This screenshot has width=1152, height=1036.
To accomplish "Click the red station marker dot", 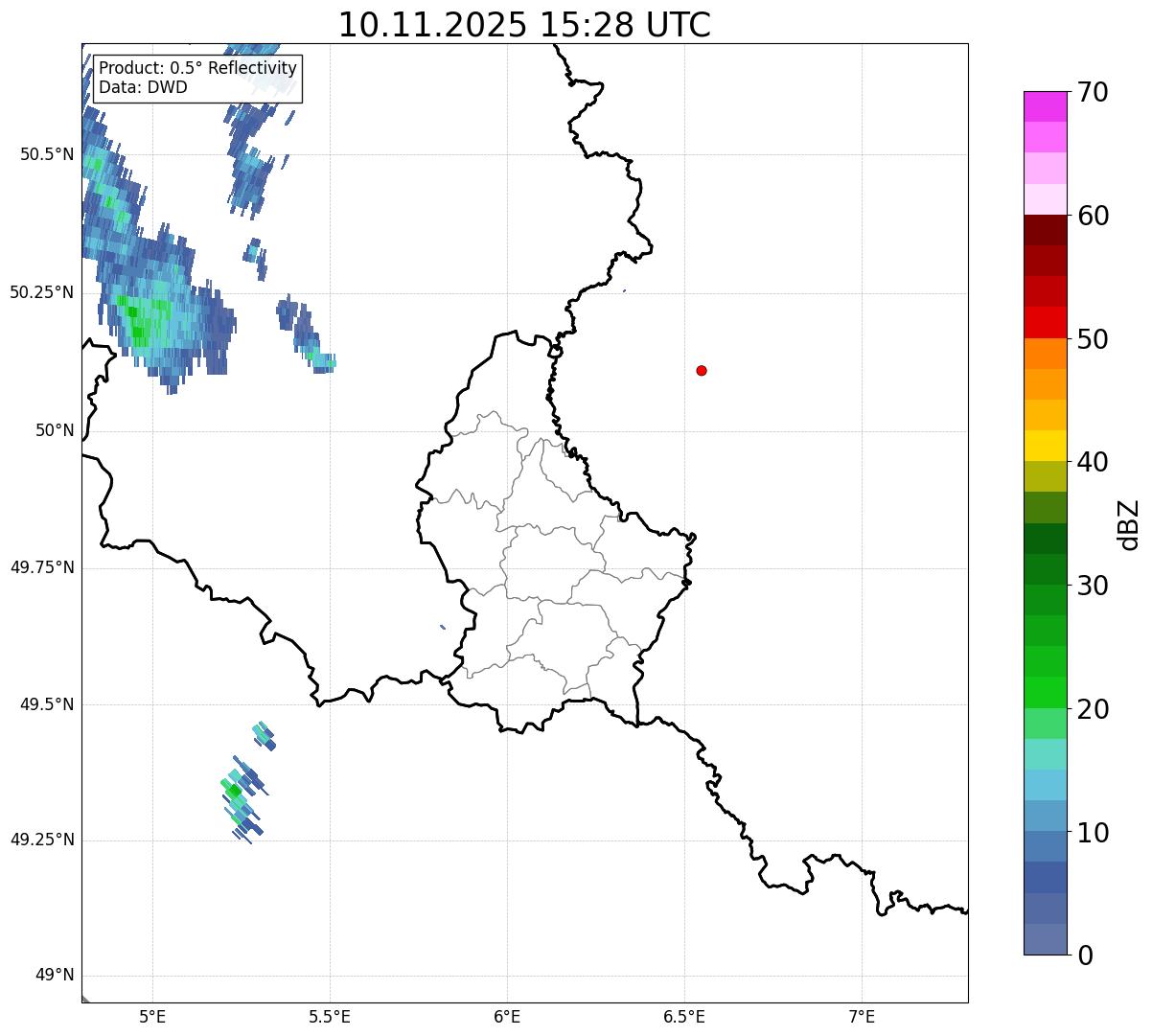I will tap(702, 370).
